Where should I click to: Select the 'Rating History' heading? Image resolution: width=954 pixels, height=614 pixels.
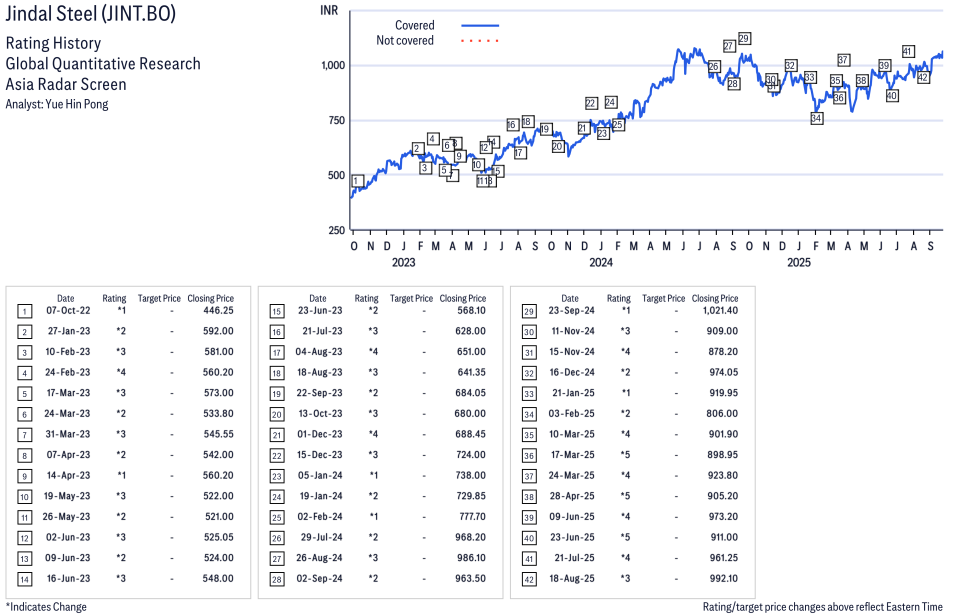[x=54, y=43]
